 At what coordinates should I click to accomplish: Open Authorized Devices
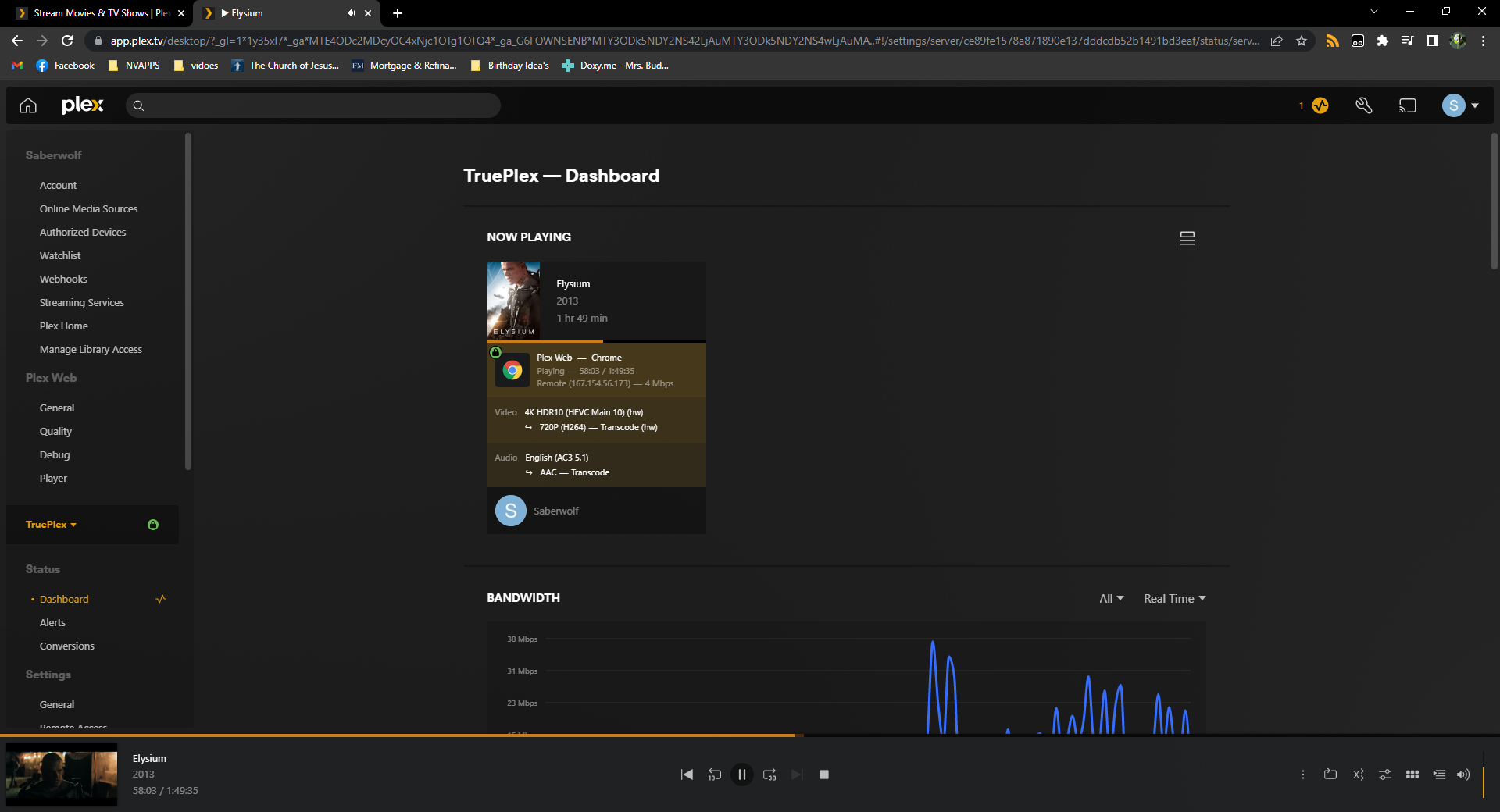(83, 233)
